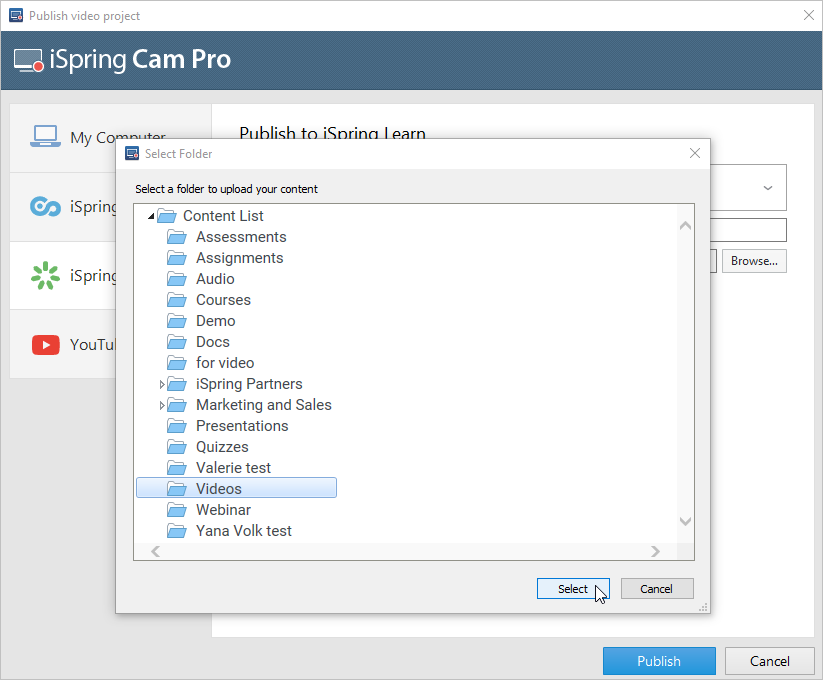Viewport: 823px width, 680px height.
Task: Click the iSpring Cloud icon in sidebar
Action: (x=45, y=207)
